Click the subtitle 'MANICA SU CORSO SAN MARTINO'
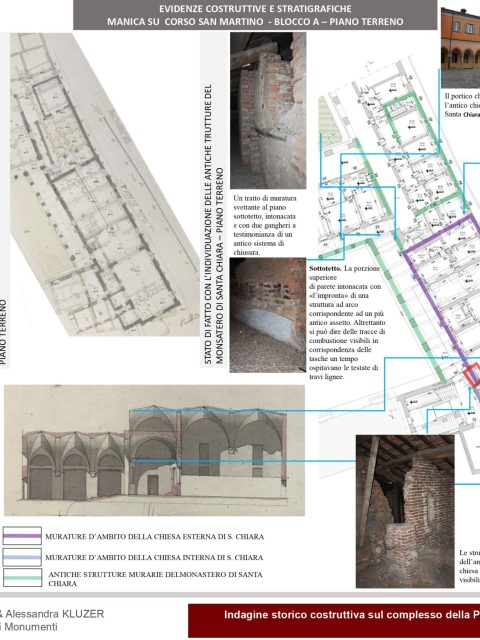Screen dimensions: 480x640 [185, 22]
